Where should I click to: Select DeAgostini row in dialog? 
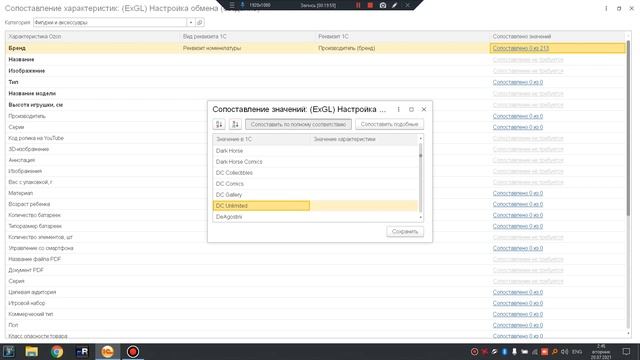click(x=315, y=217)
